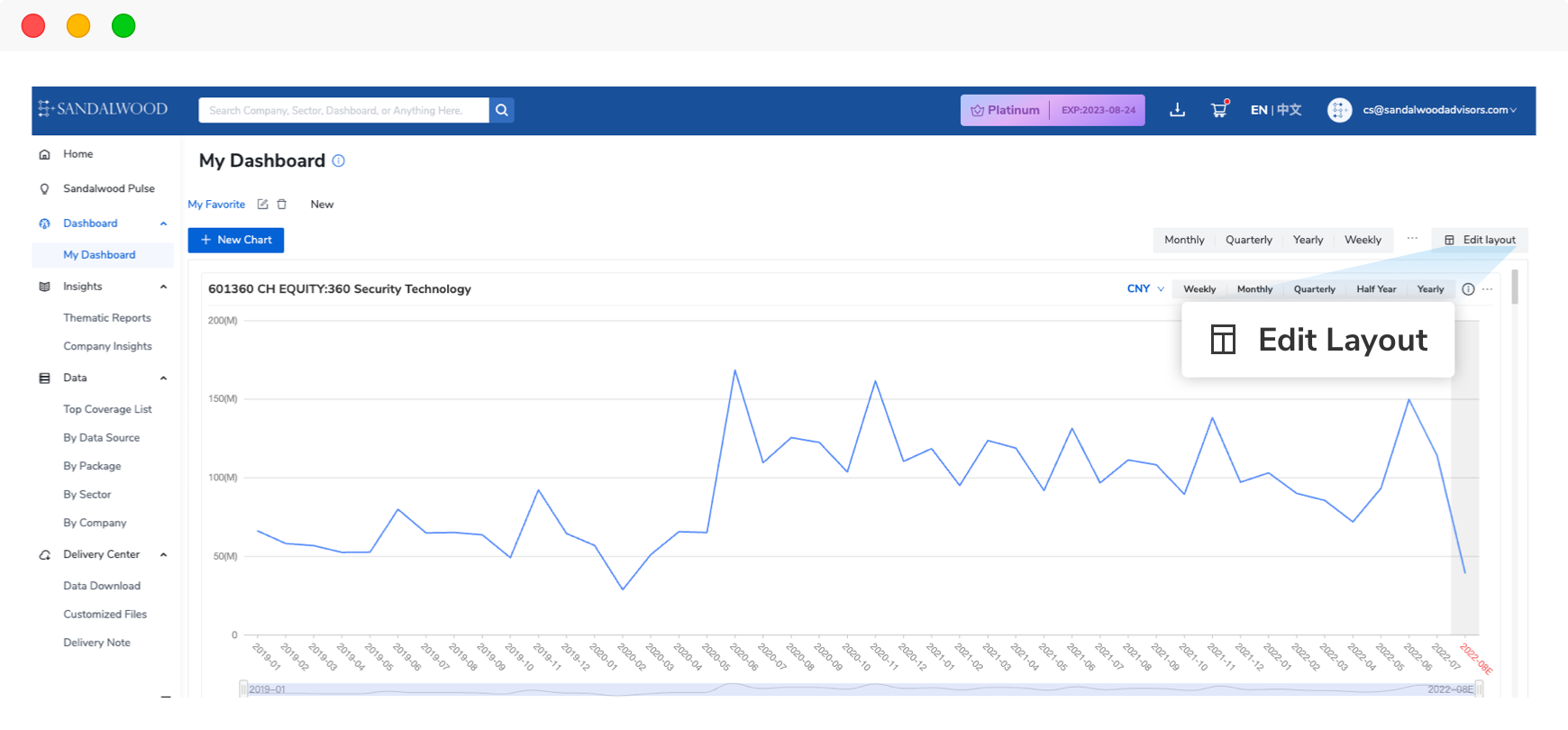Open Delivery Note
This screenshot has height=730, width=1568.
pyautogui.click(x=96, y=643)
